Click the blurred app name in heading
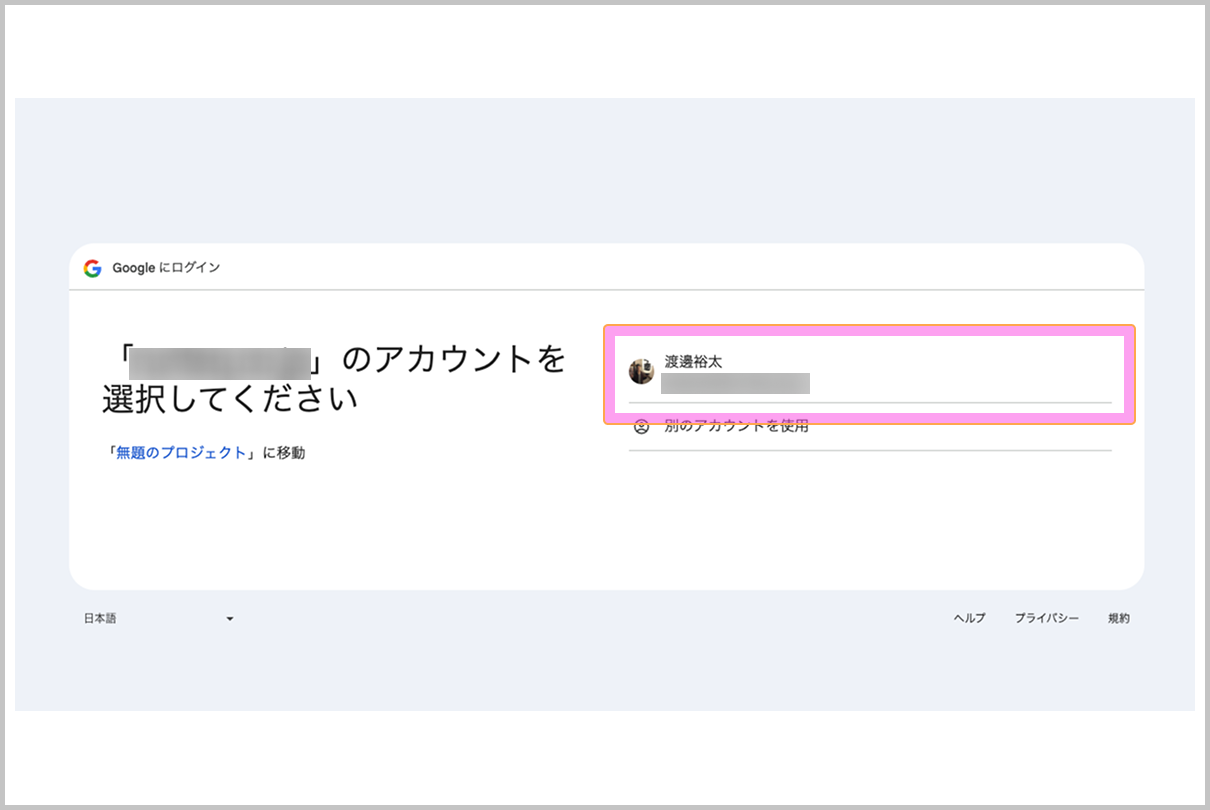 point(222,359)
